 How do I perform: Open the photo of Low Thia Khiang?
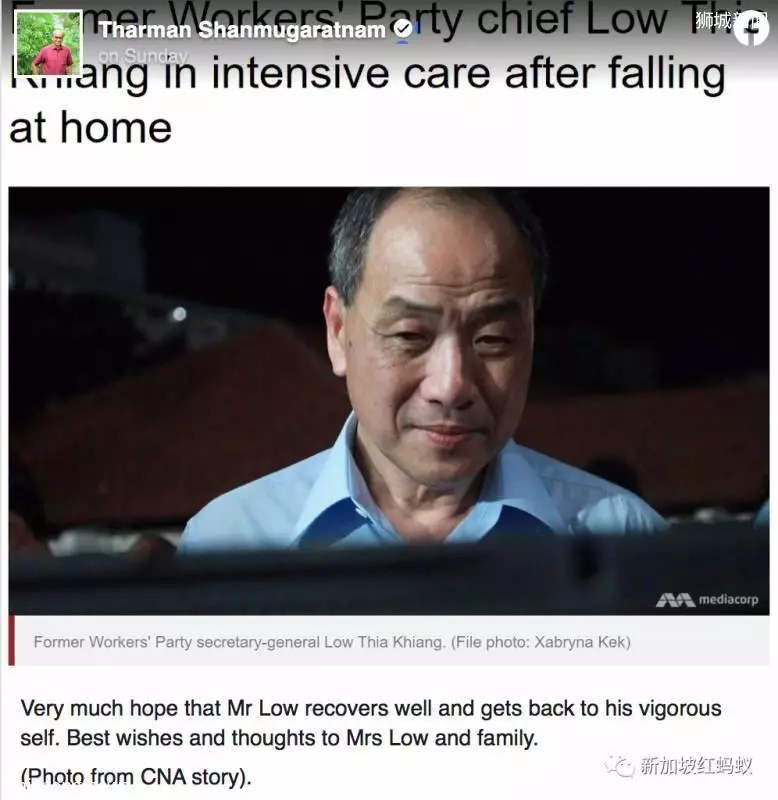tap(389, 401)
